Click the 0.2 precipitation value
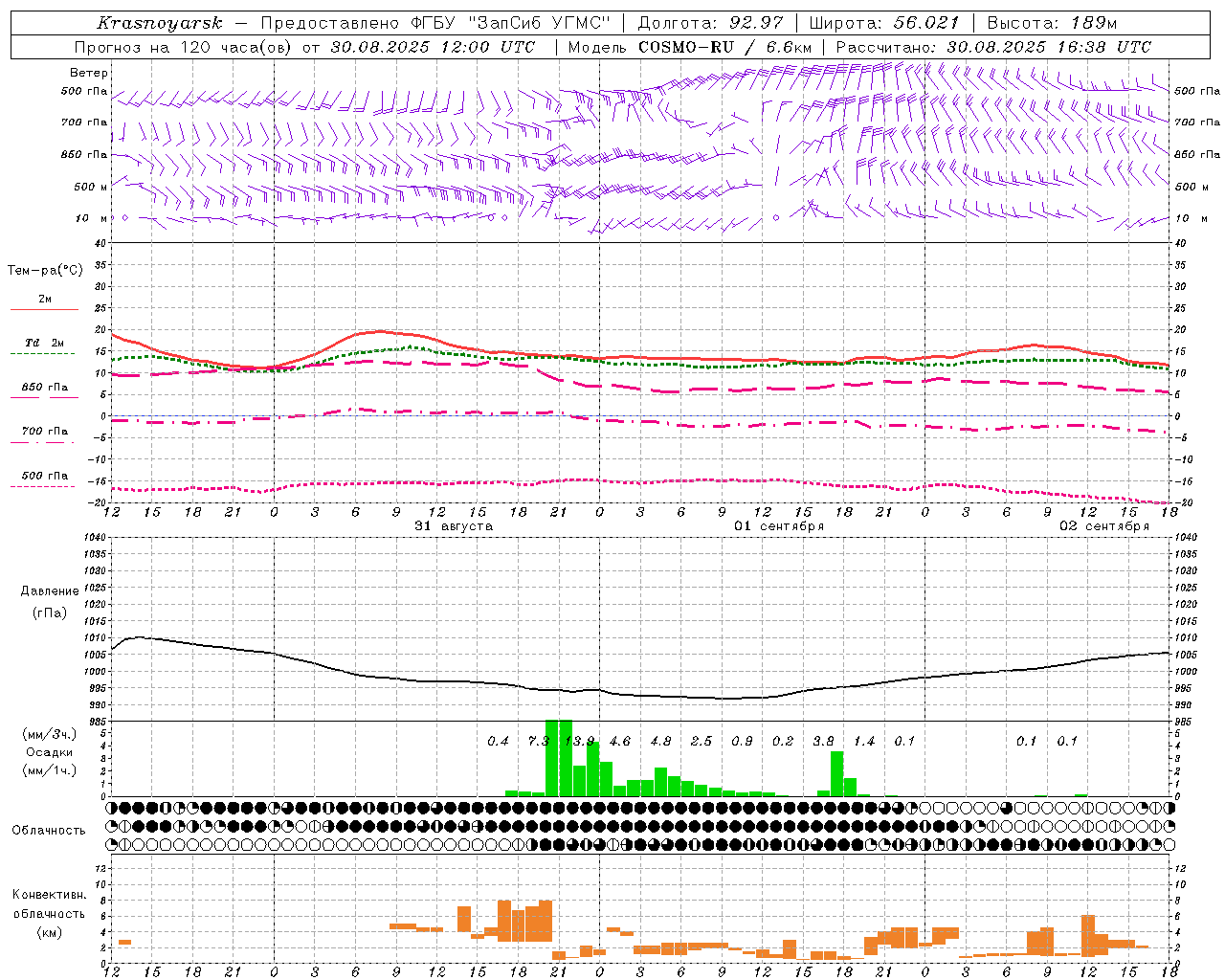Screen dimensions: 1225x980 [x=783, y=741]
